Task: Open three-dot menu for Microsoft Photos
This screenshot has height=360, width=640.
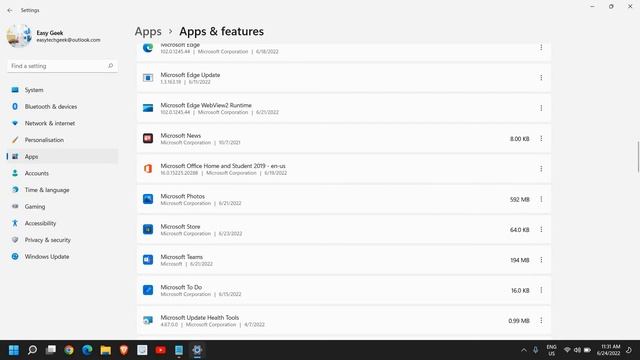Action: pyautogui.click(x=541, y=199)
